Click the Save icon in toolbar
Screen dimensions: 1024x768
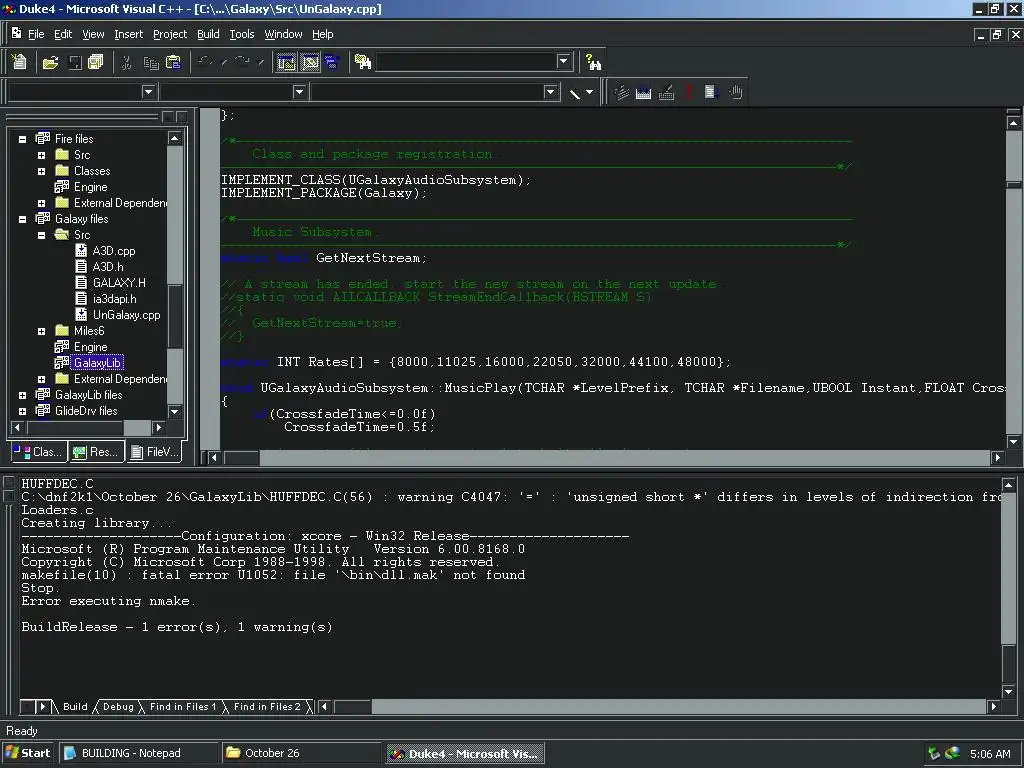[x=75, y=62]
